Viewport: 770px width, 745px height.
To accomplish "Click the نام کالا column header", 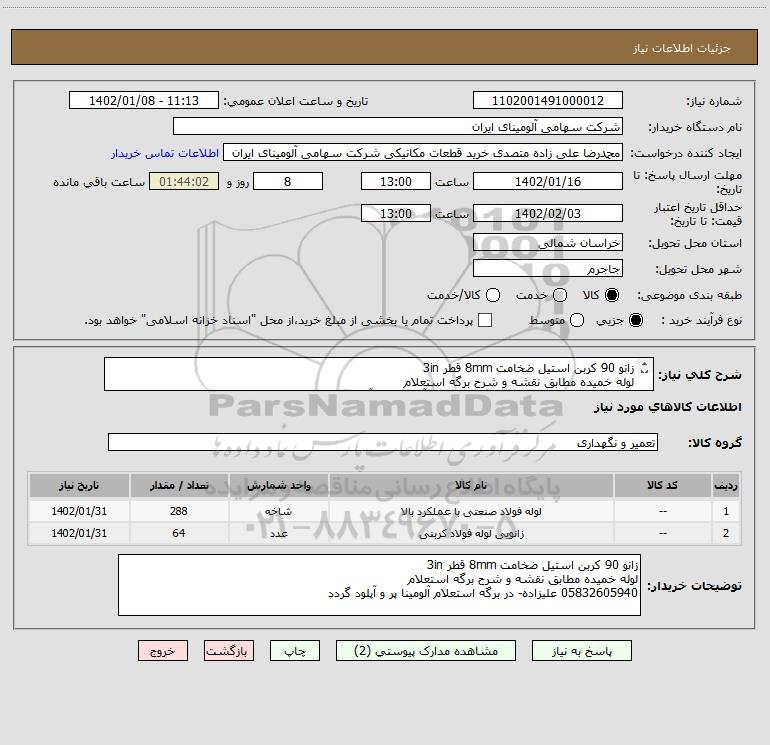I will (x=471, y=485).
